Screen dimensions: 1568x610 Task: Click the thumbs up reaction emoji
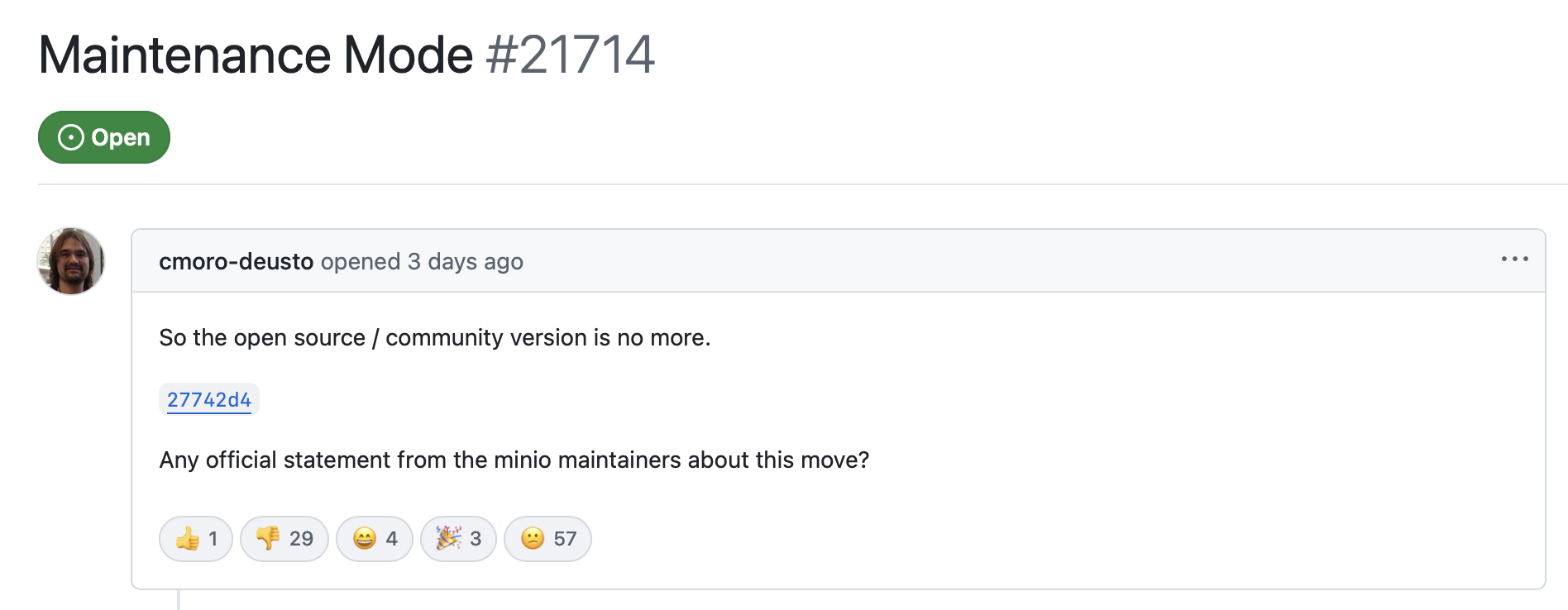187,538
